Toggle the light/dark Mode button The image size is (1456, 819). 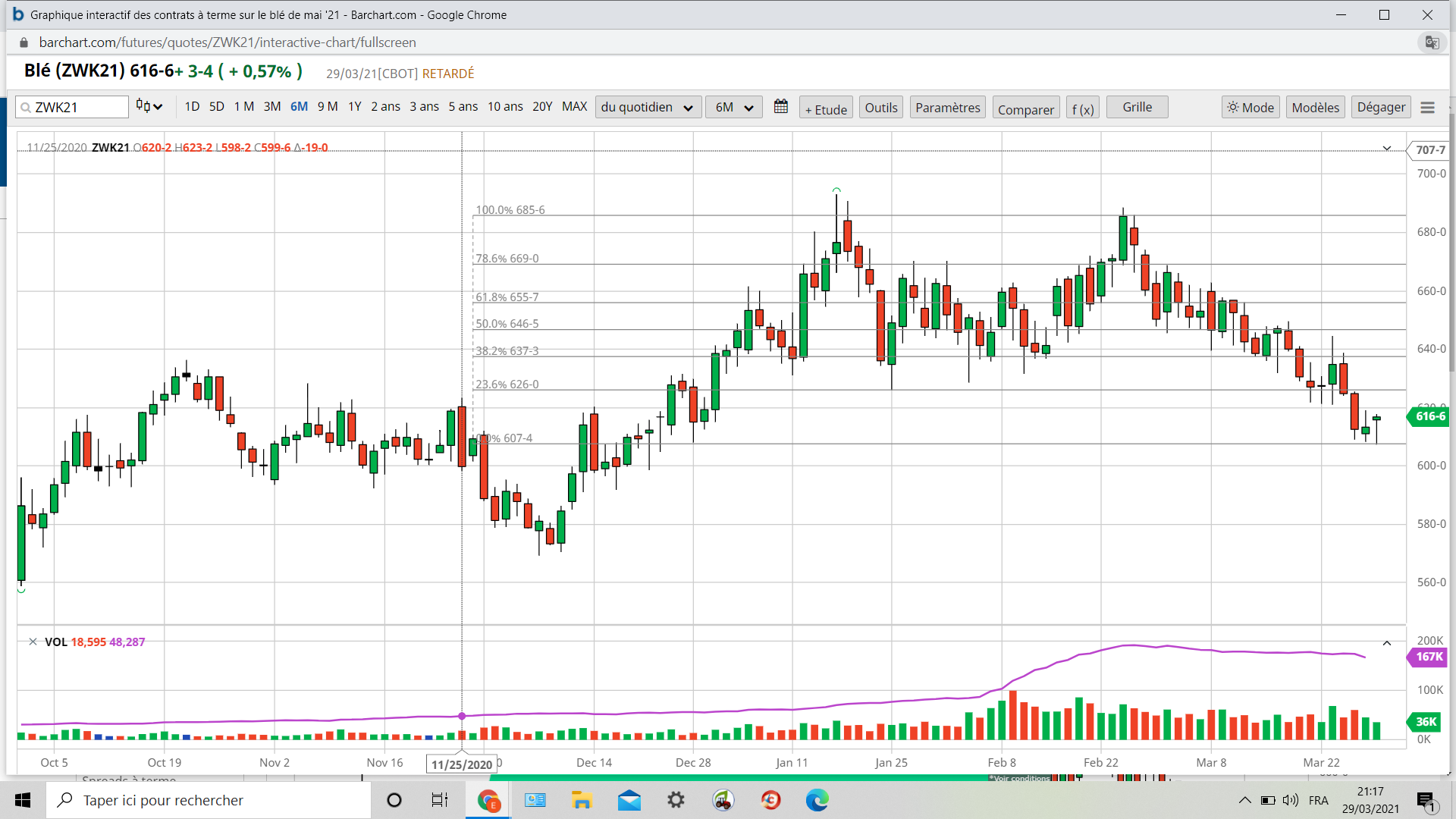pos(1250,108)
